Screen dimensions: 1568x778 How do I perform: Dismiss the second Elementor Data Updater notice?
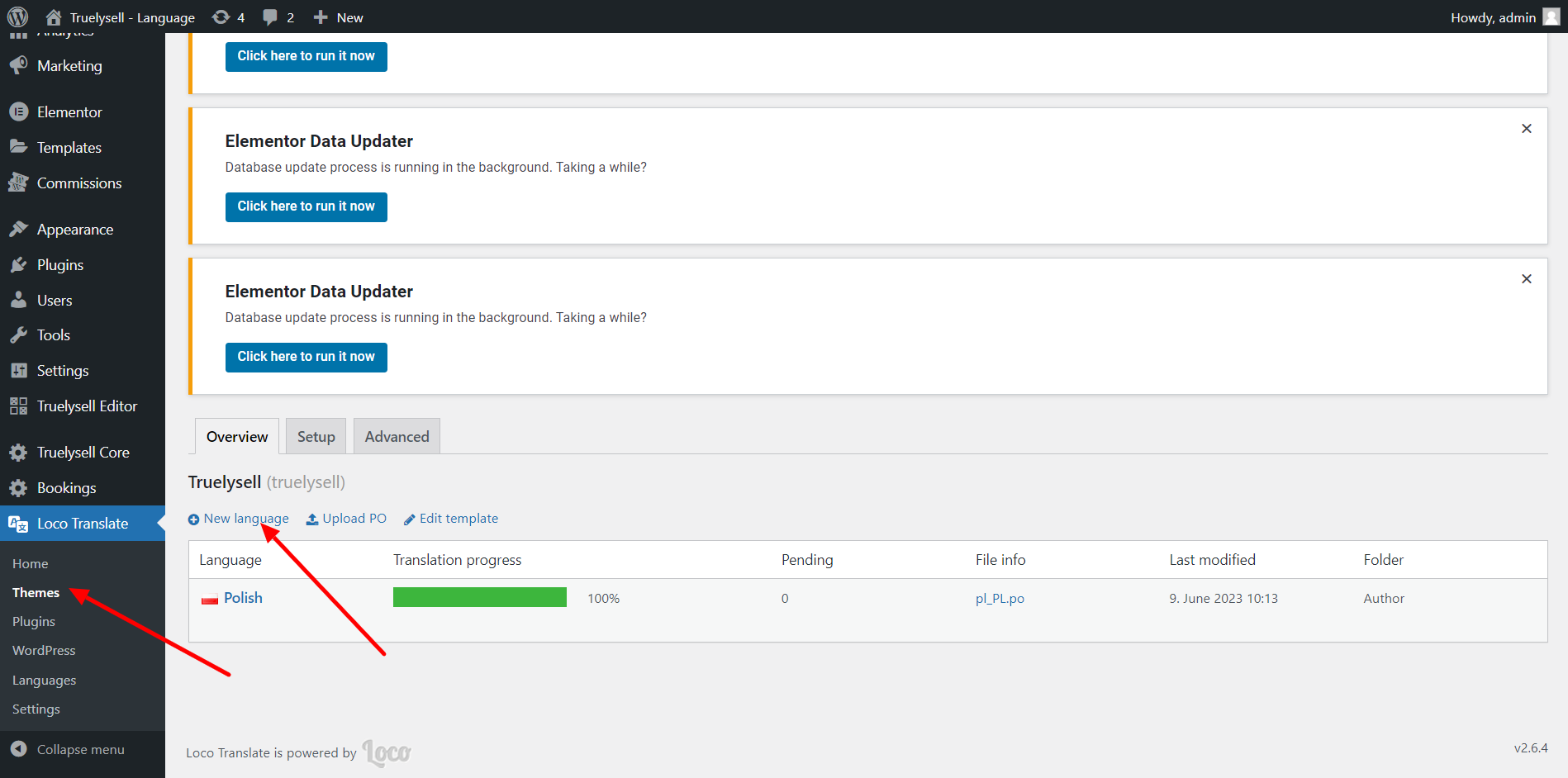pyautogui.click(x=1526, y=129)
